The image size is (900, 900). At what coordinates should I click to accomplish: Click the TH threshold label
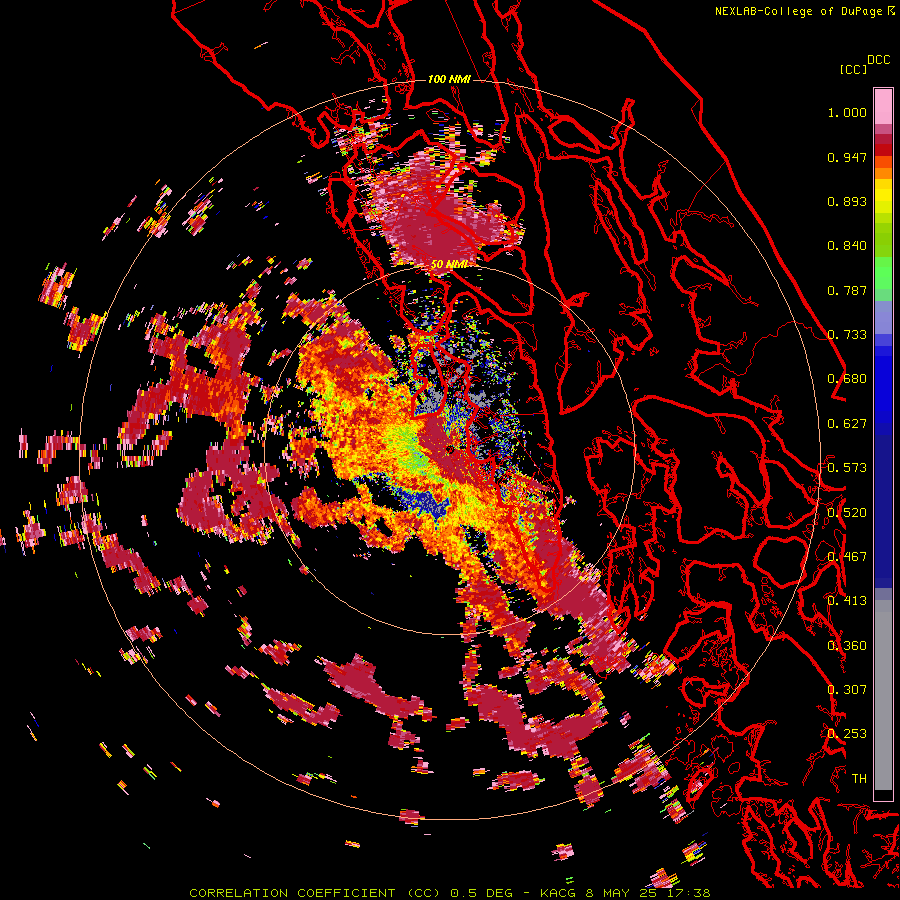pyautogui.click(x=859, y=779)
